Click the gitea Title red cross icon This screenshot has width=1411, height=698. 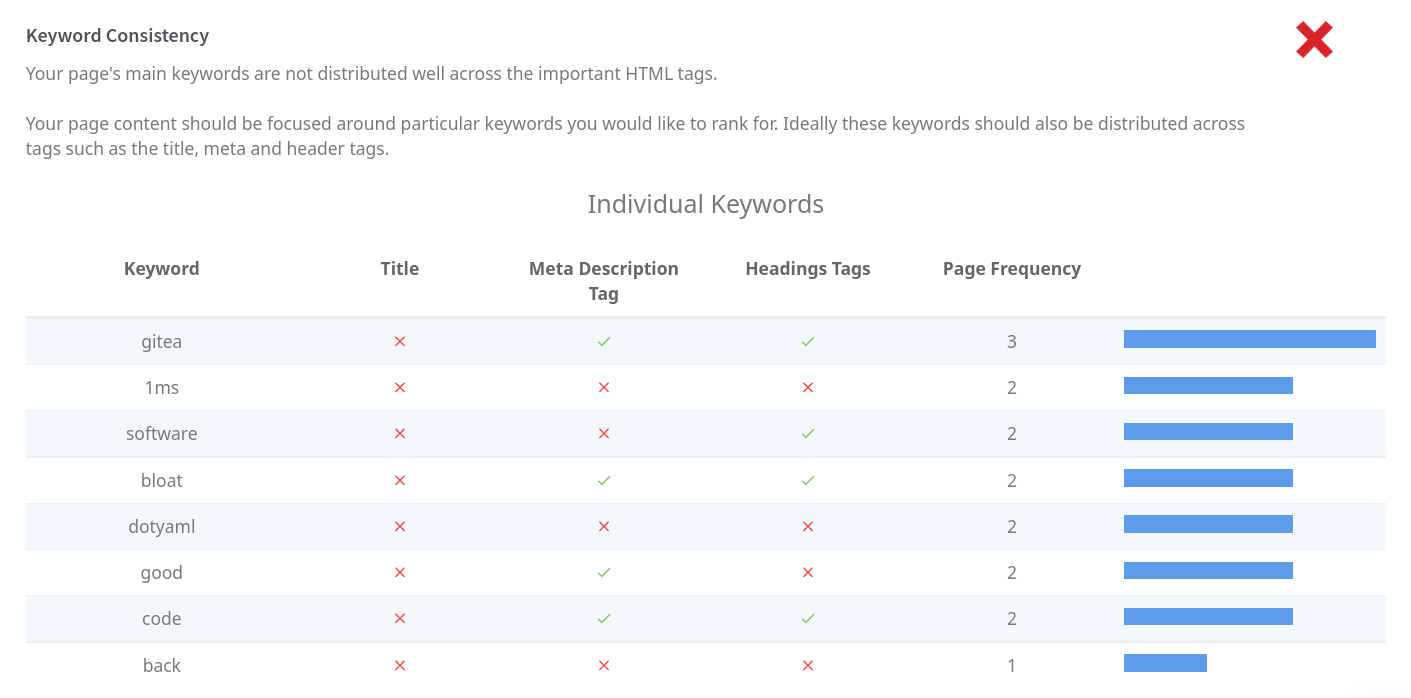[x=400, y=342]
